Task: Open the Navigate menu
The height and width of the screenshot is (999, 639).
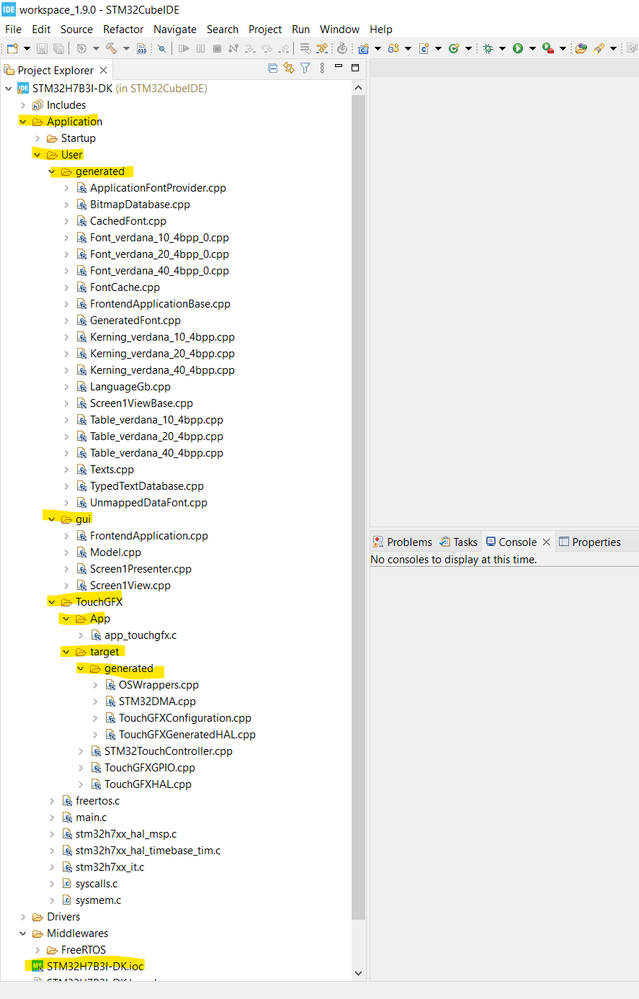Action: (175, 29)
